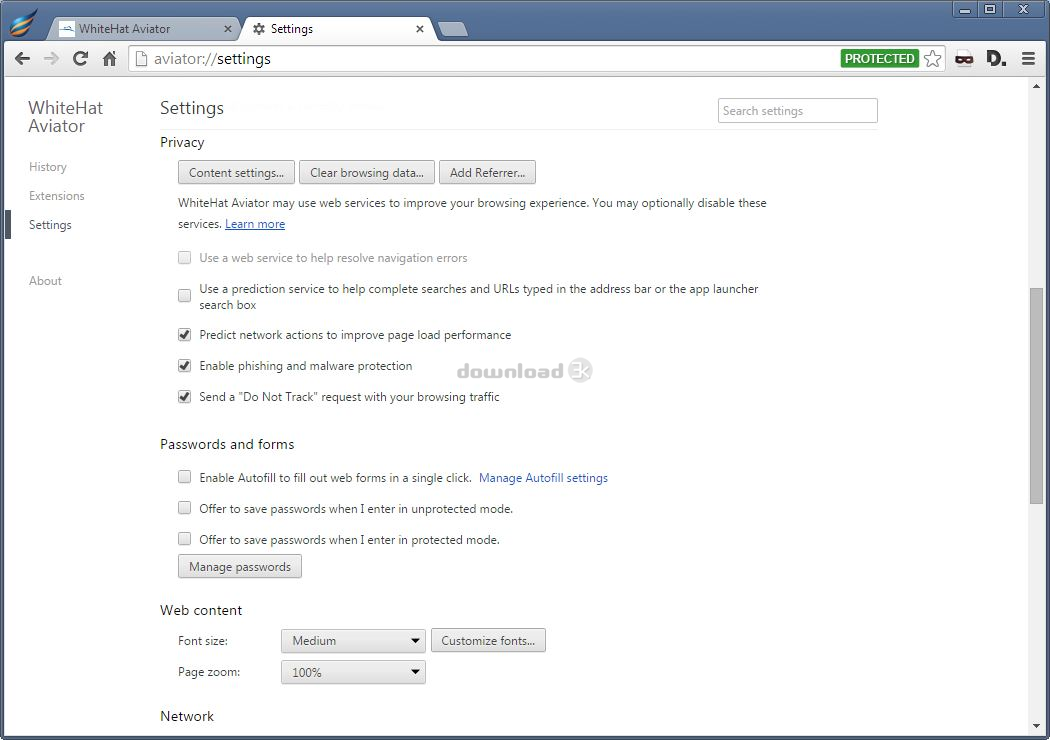Click the Disconnect 'D' extension icon
1050x740 pixels.
(x=996, y=59)
